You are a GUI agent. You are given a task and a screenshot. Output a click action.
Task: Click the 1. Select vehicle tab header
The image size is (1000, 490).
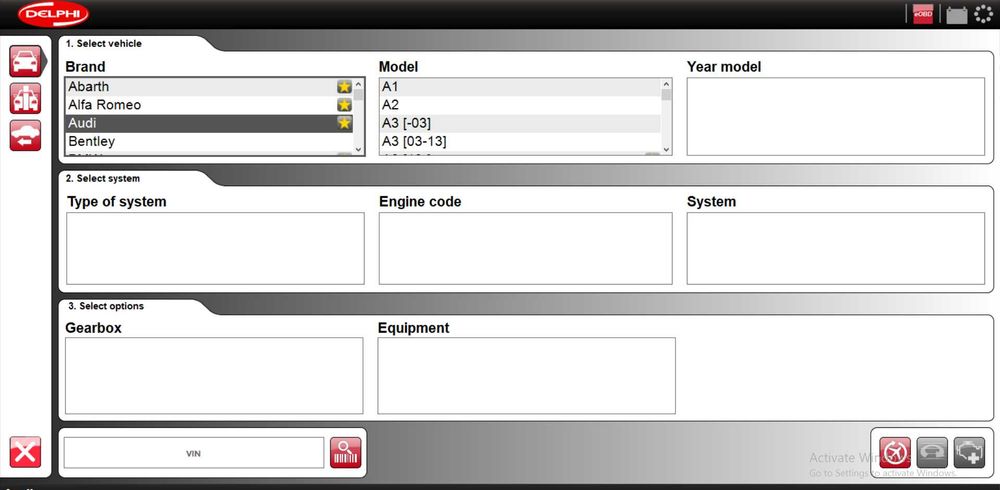pos(103,44)
